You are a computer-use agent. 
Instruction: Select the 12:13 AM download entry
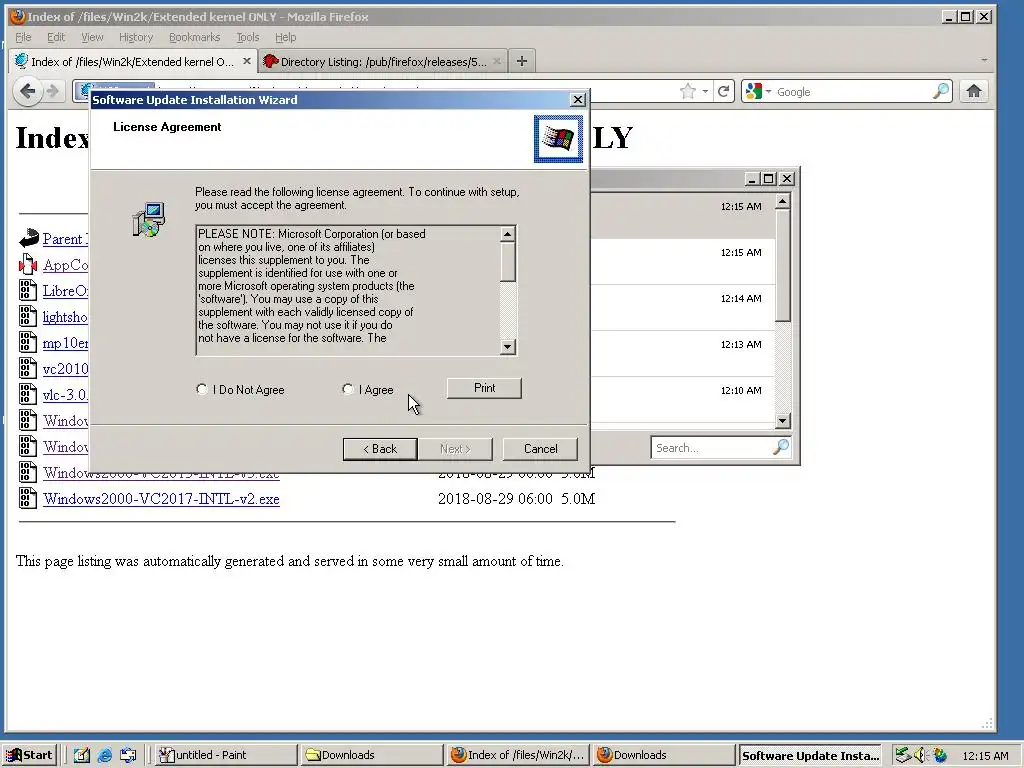coord(681,353)
